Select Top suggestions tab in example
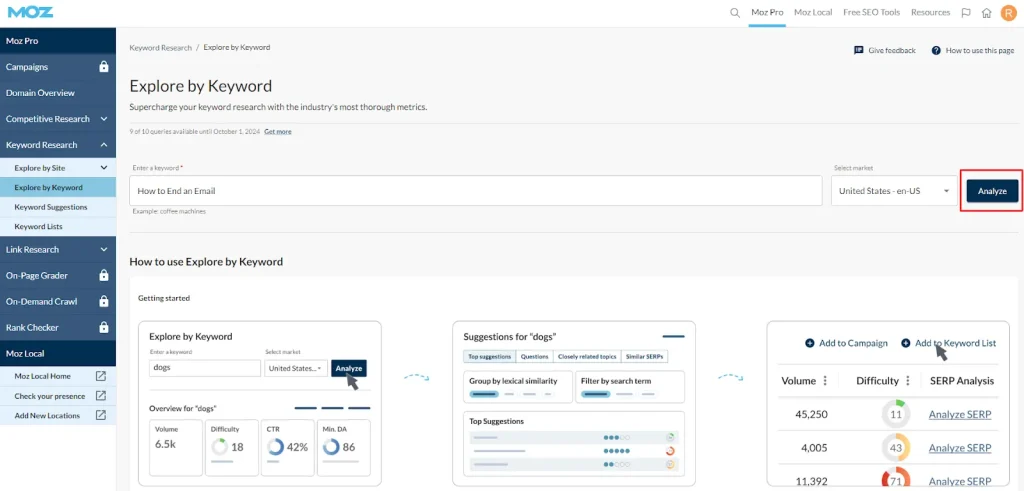The width and height of the screenshot is (1024, 491). coord(490,356)
